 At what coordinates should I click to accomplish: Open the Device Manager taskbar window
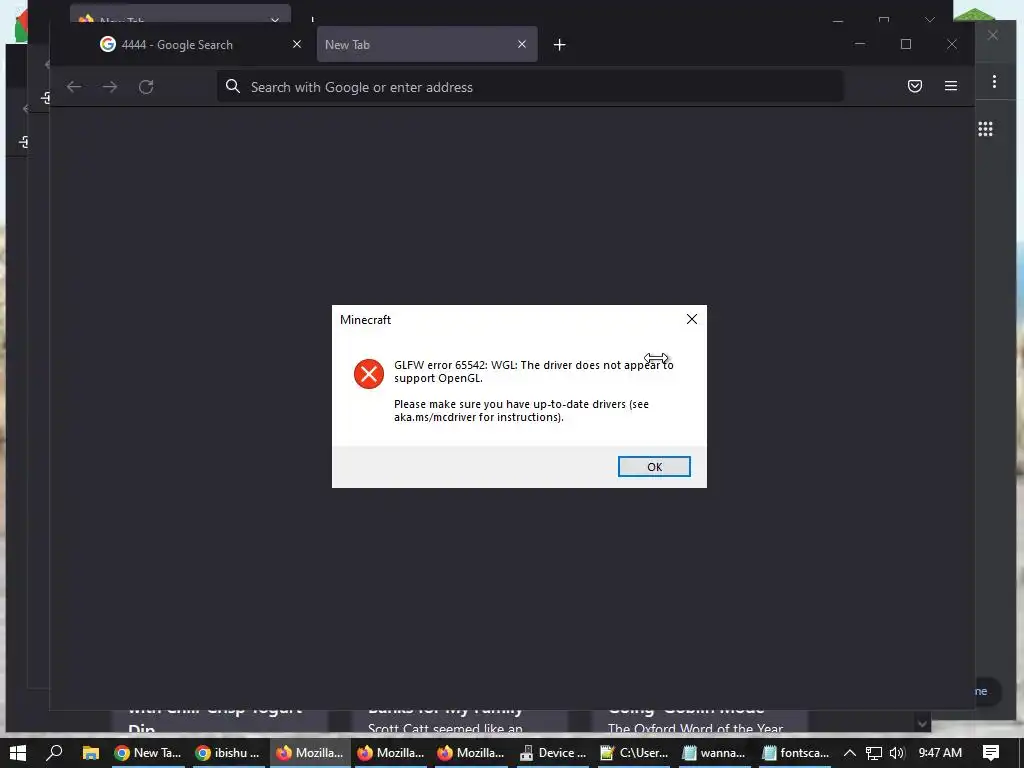pyautogui.click(x=553, y=753)
